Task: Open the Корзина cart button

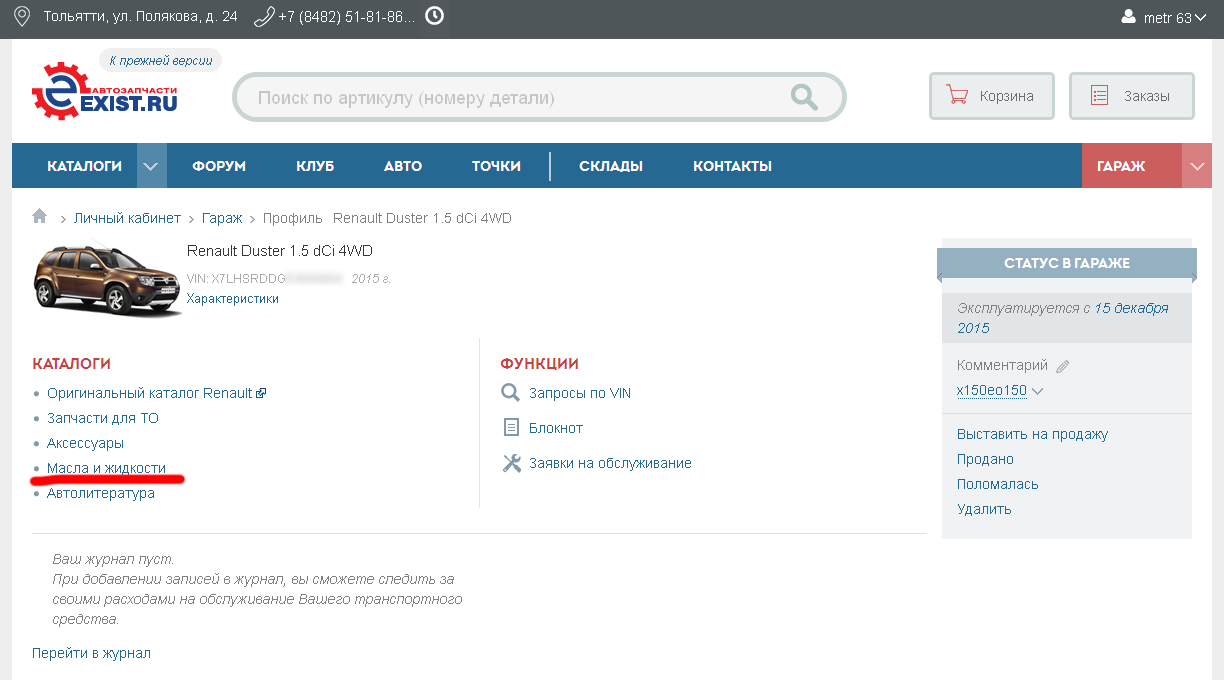Action: [991, 97]
